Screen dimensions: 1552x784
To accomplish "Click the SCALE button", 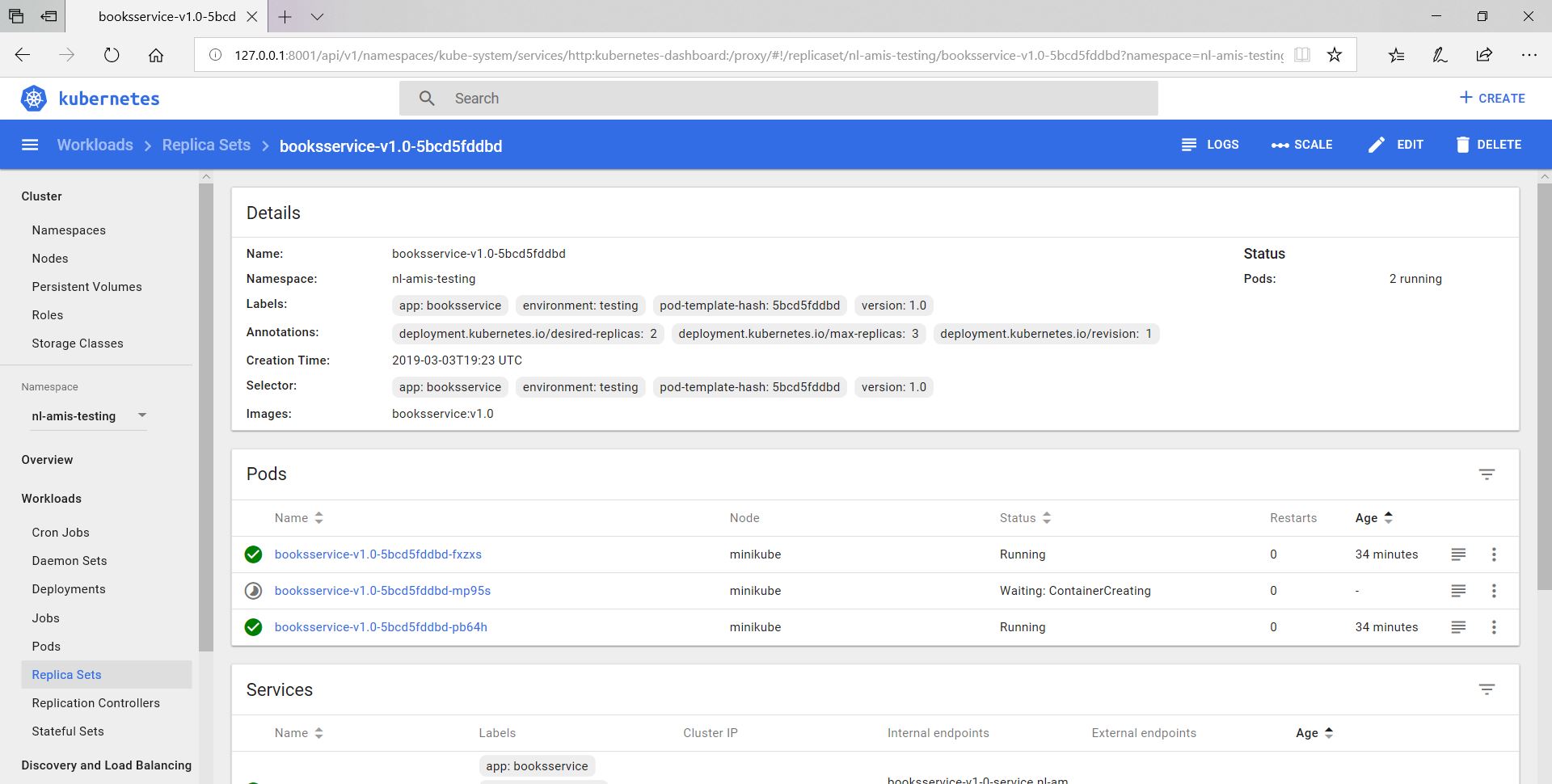I will pos(1301,145).
